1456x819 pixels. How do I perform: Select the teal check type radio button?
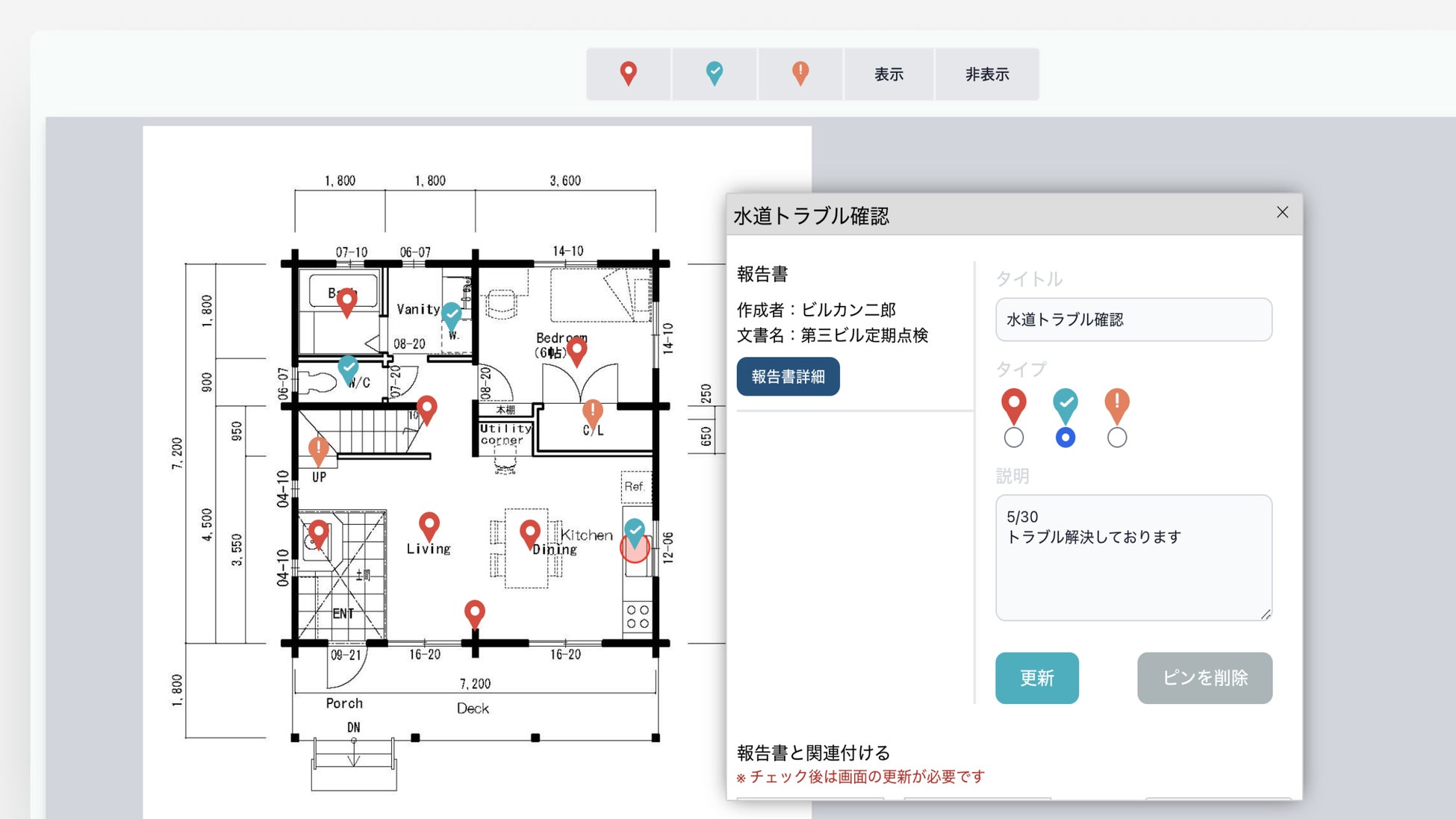coord(1065,437)
